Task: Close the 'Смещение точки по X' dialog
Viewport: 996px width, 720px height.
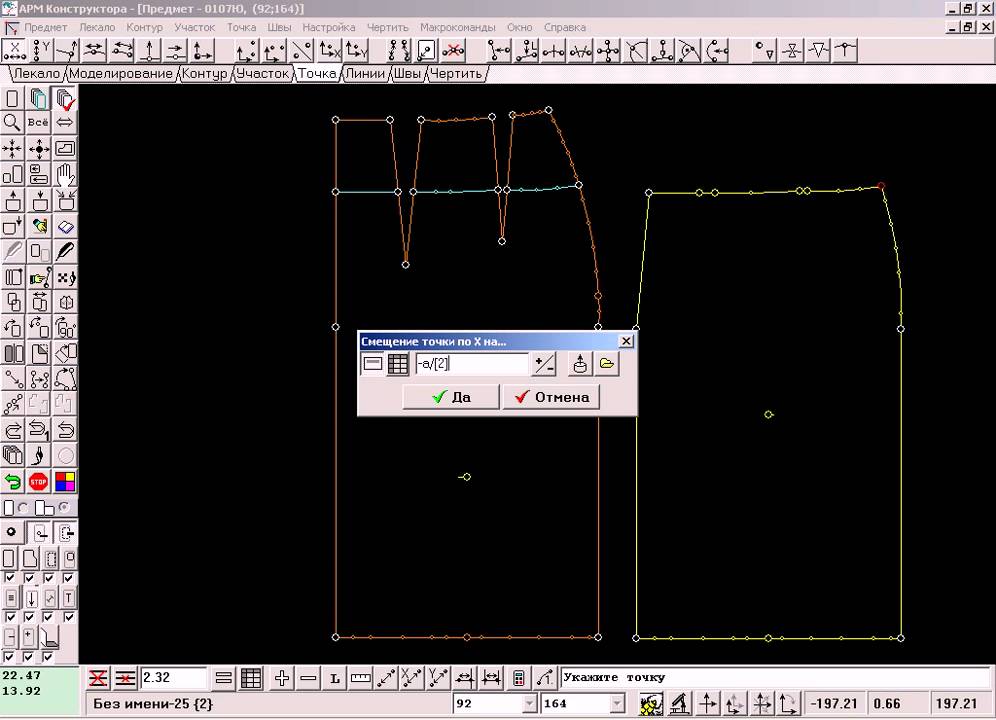Action: coord(626,341)
